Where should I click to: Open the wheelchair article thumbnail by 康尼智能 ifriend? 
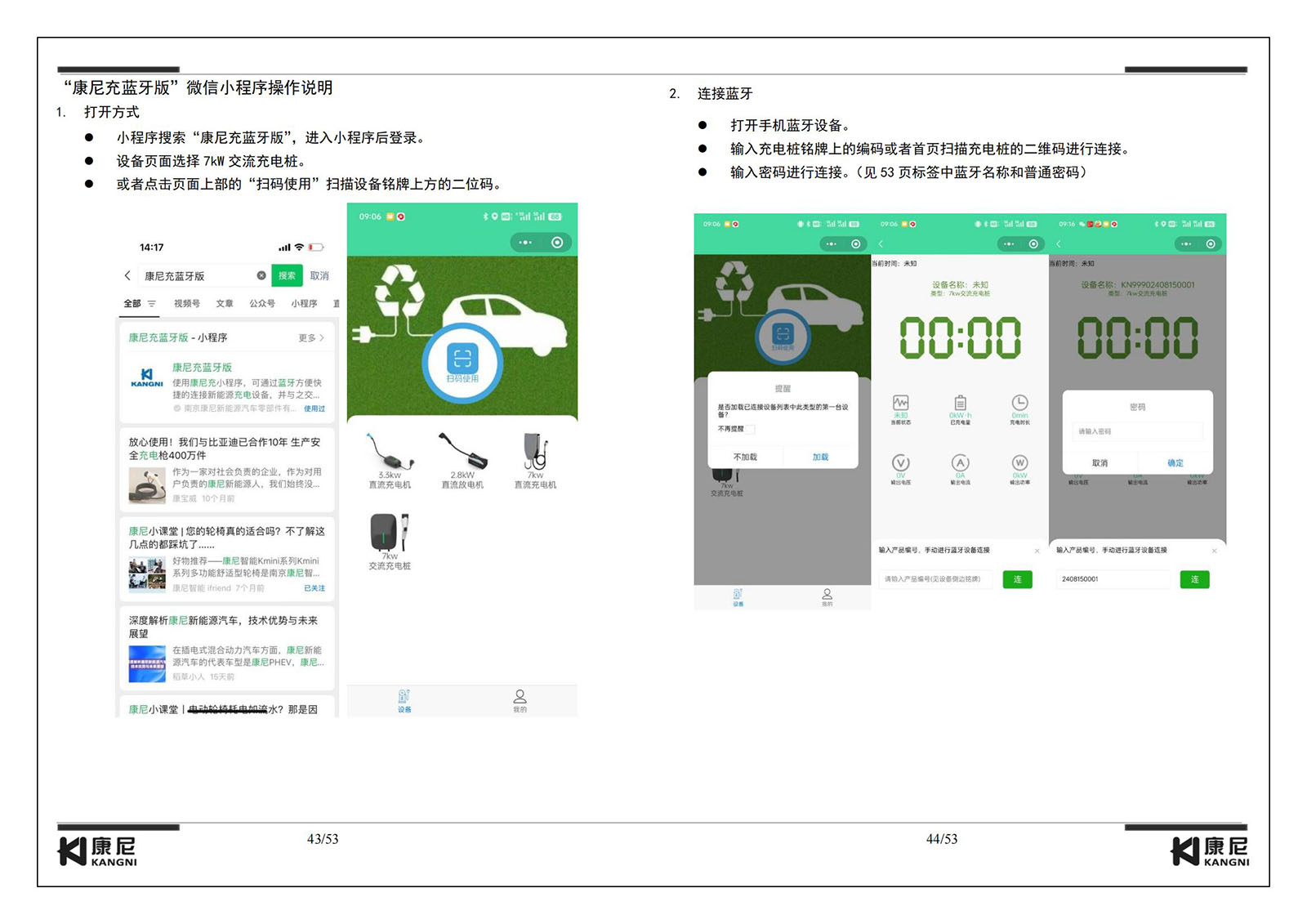point(147,574)
